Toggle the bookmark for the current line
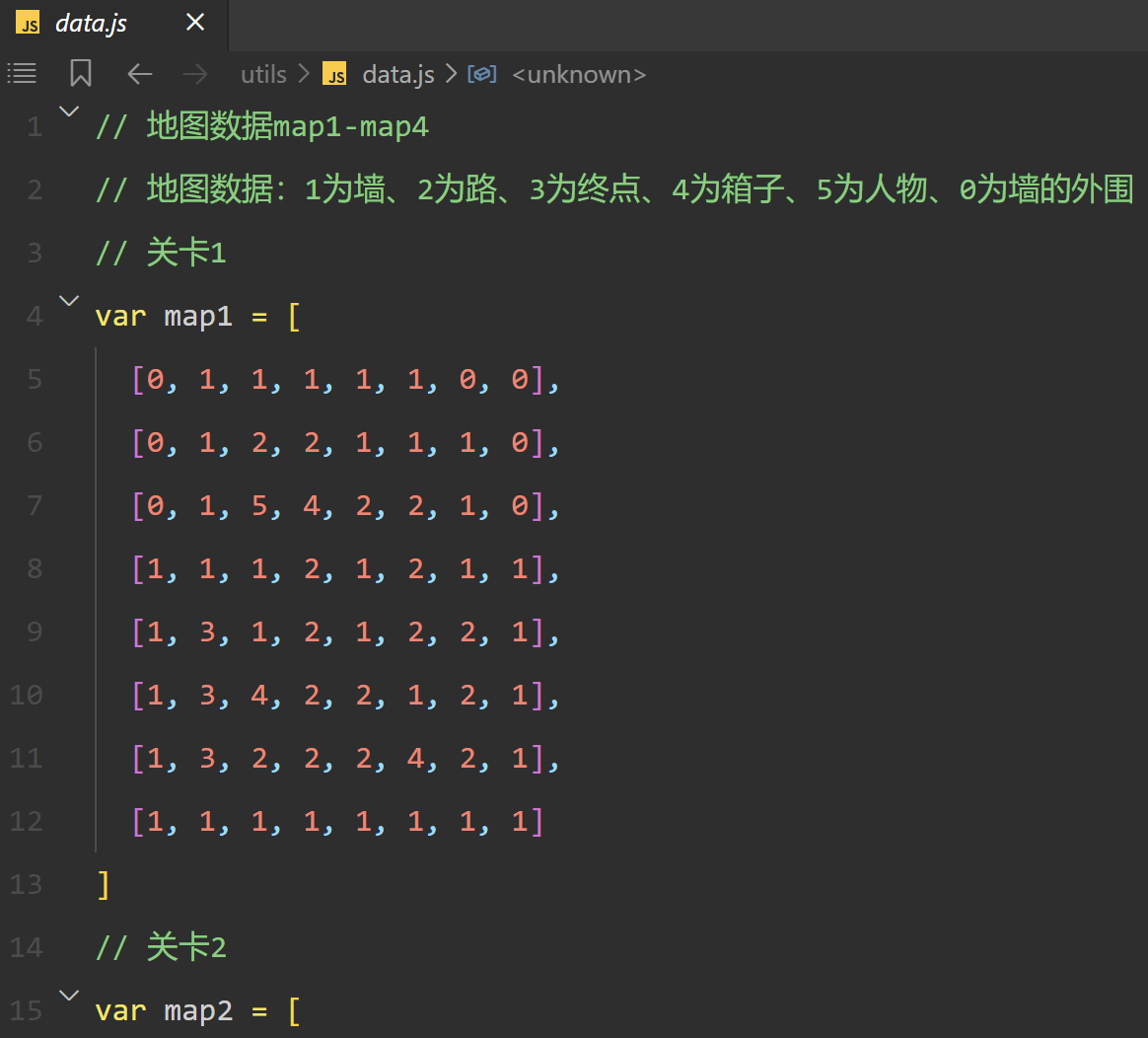This screenshot has height=1038, width=1148. click(80, 73)
